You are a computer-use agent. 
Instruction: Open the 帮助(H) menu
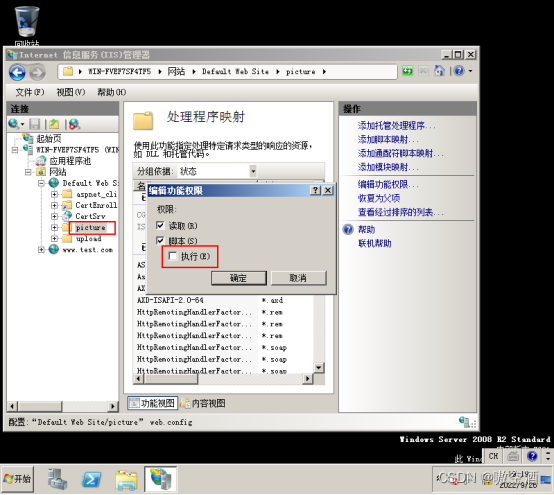[x=111, y=92]
